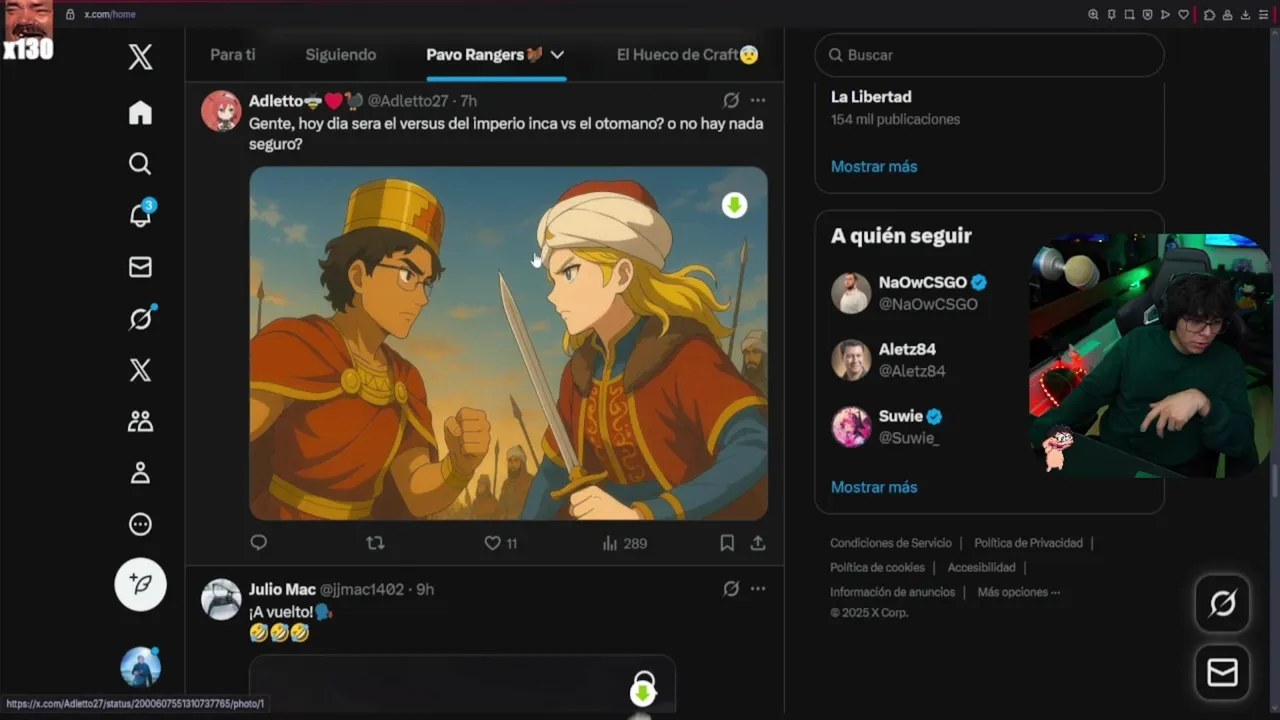Open the Incas vs Ottomans image
Screen dimensions: 1280x720
(508, 343)
